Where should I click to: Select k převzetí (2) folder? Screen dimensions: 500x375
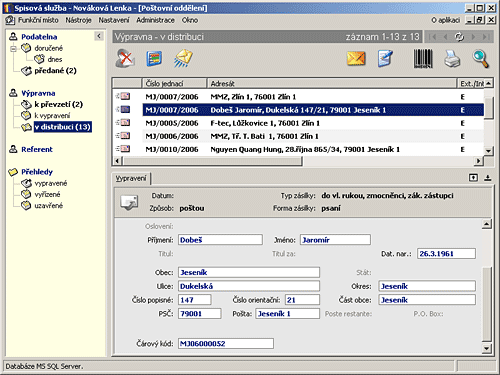click(x=58, y=104)
